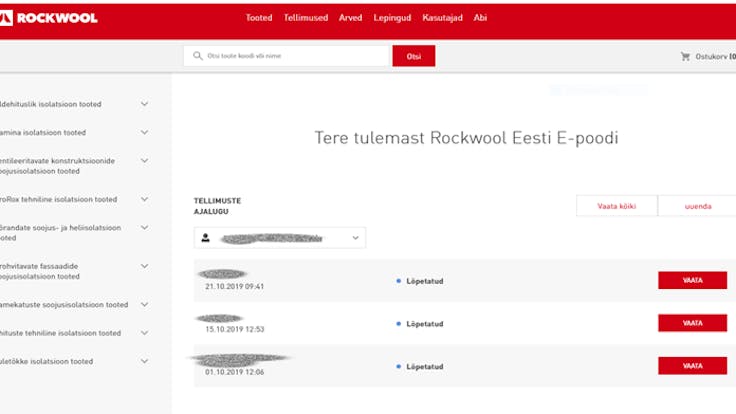Select Lamekatuste soojusisolatsioon tooted text
The height and width of the screenshot is (414, 736).
pos(64,305)
